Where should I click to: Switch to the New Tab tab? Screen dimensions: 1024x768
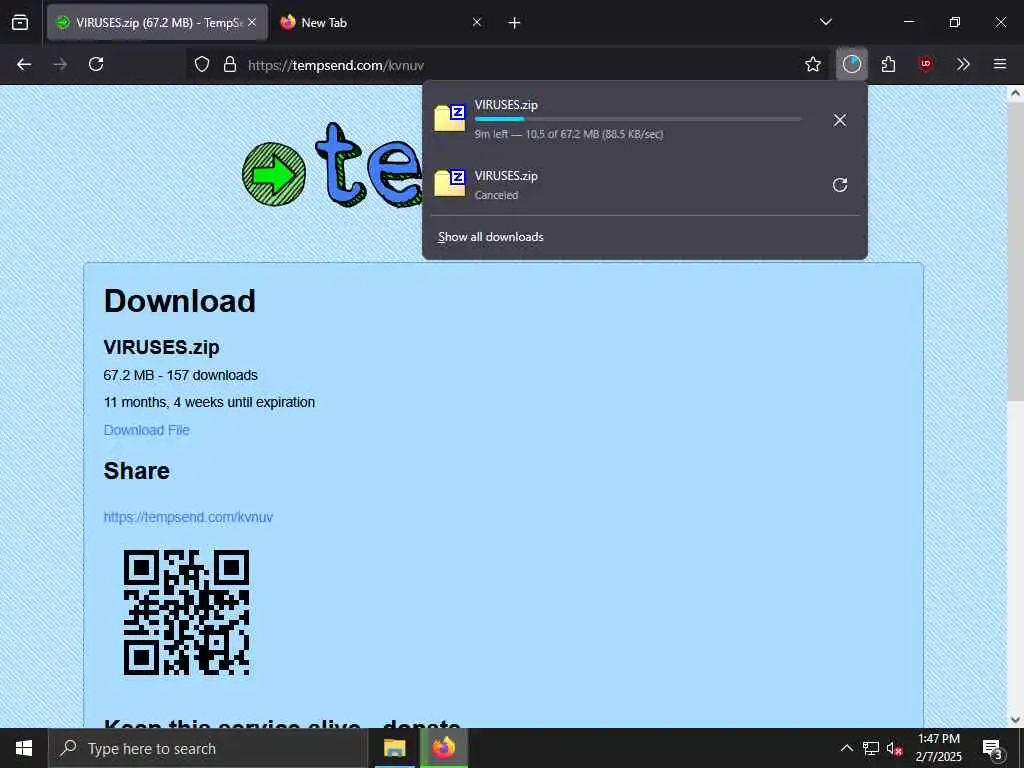(381, 23)
